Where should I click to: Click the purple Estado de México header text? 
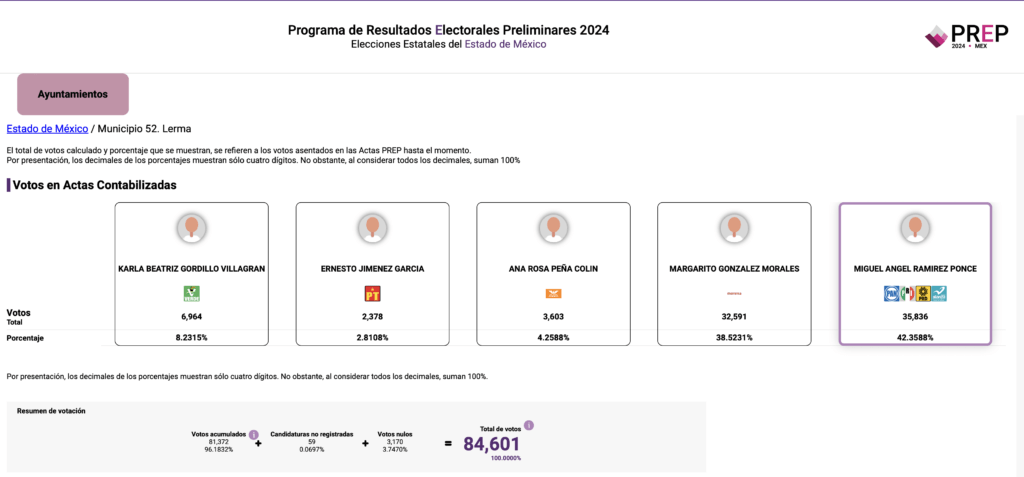tap(505, 44)
